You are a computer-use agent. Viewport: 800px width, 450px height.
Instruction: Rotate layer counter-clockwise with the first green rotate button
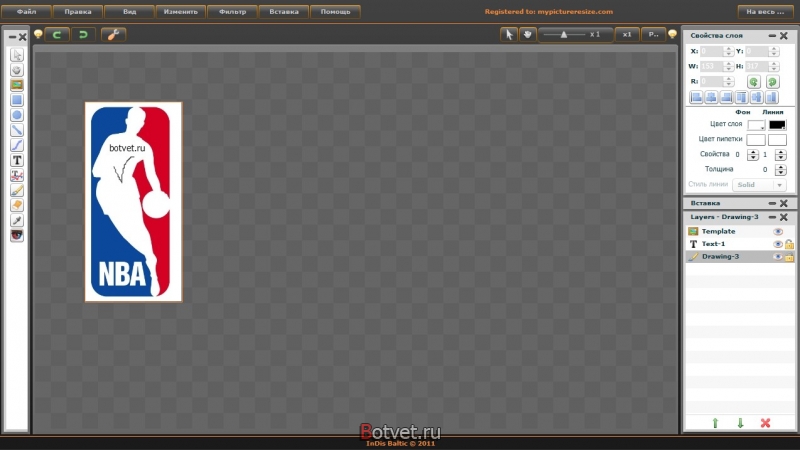(x=754, y=82)
